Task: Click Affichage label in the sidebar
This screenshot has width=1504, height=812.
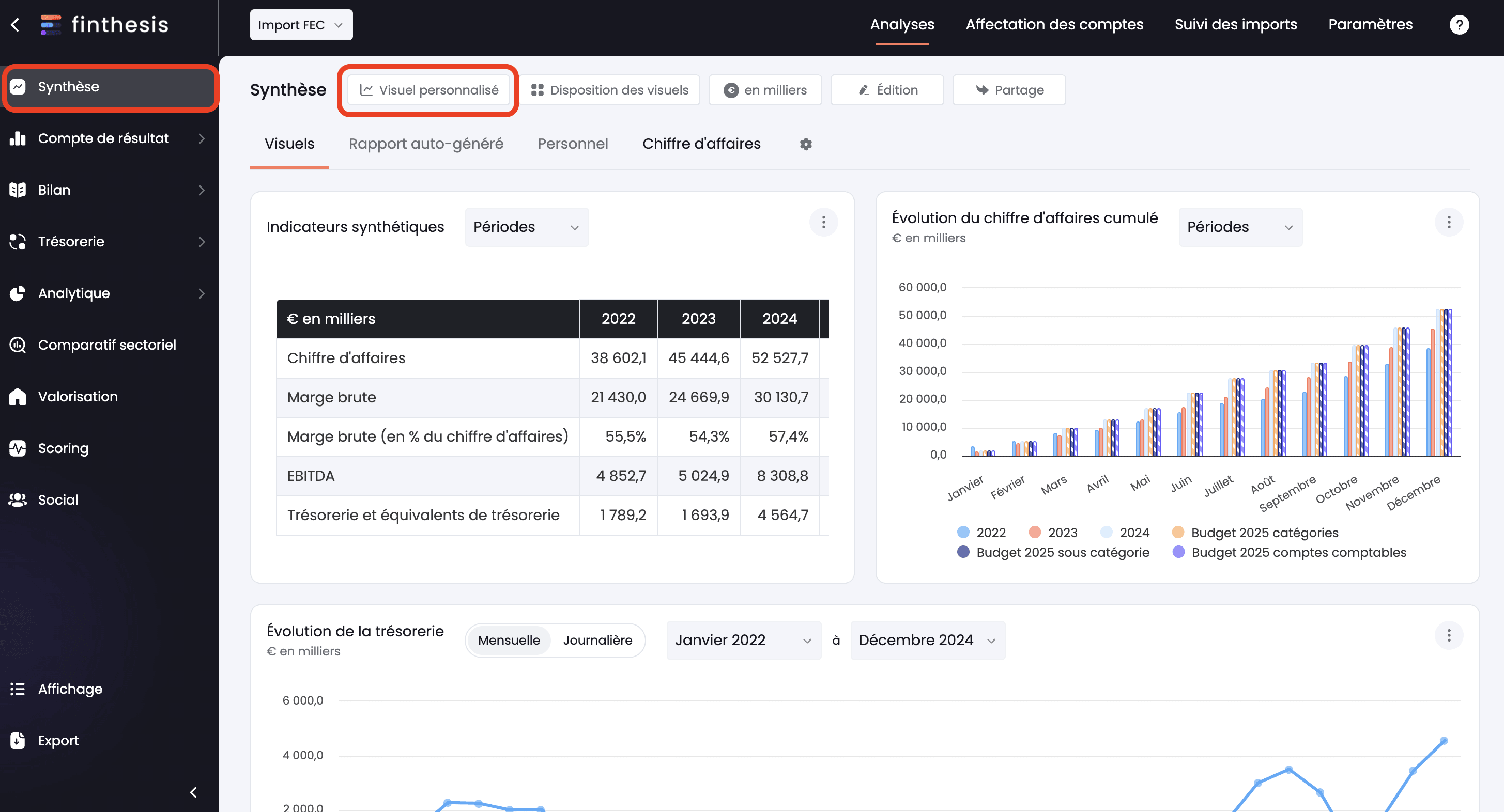Action: coord(70,689)
